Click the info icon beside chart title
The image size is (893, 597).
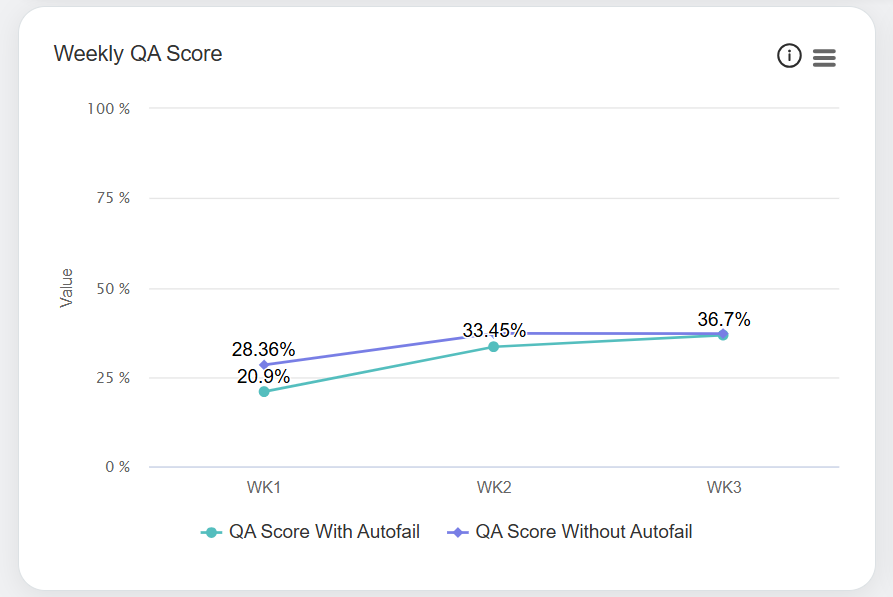tap(789, 57)
